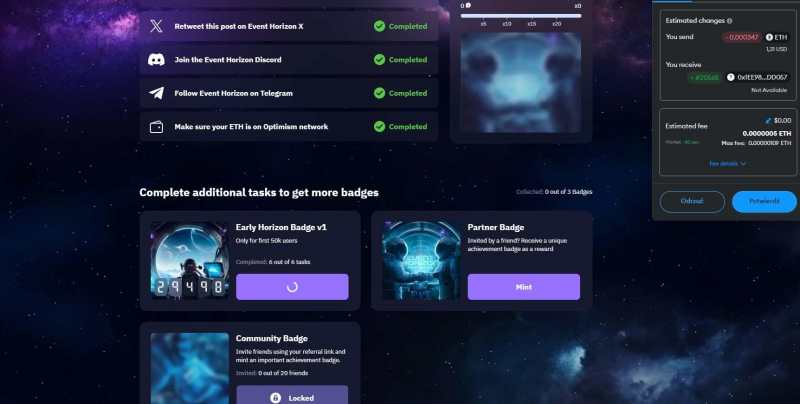The height and width of the screenshot is (404, 800).
Task: Click the Telegram paper plane icon
Action: 156,93
